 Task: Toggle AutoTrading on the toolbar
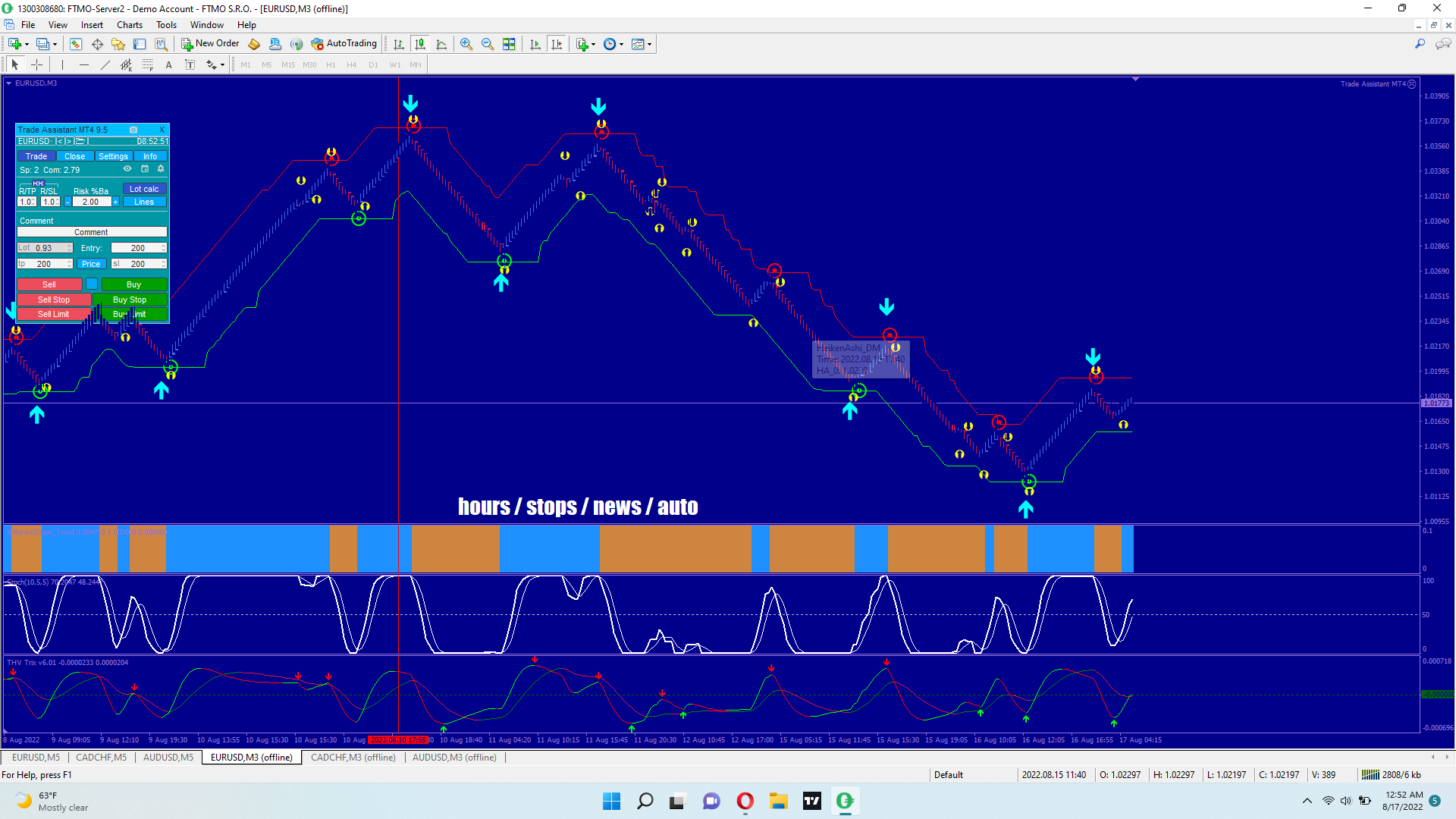tap(344, 44)
